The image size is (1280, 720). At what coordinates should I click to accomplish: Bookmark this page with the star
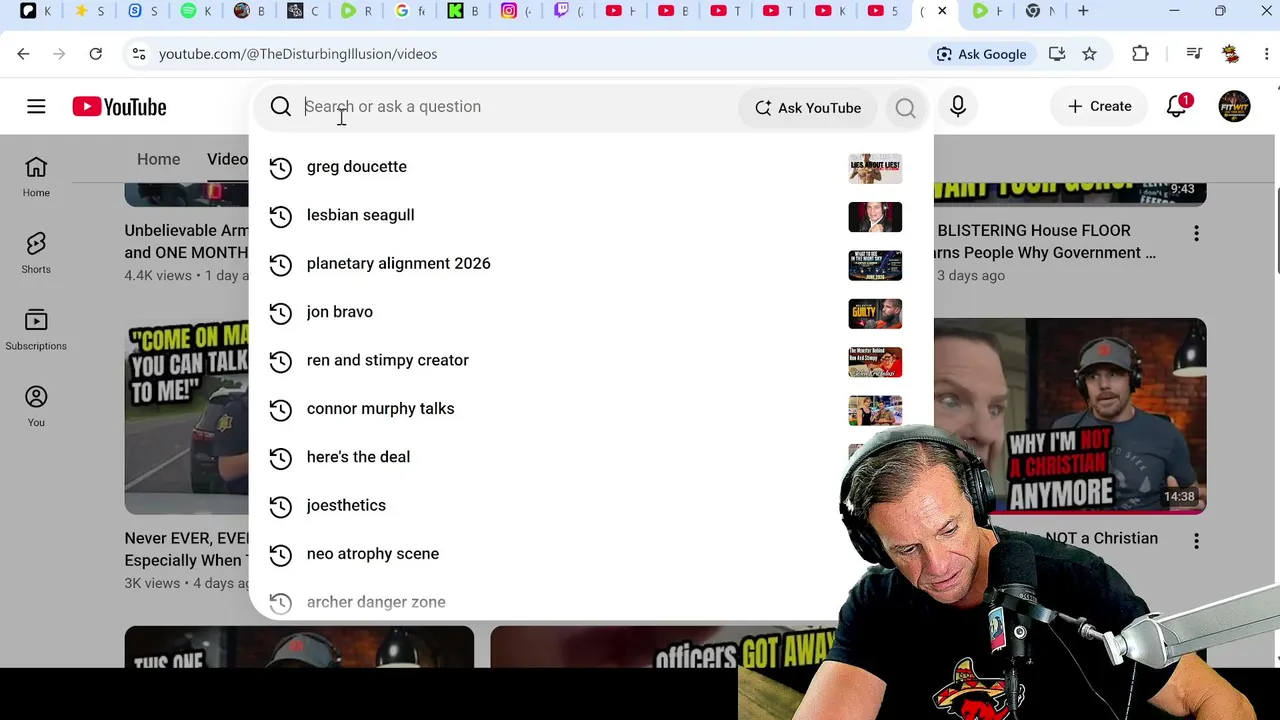click(1090, 54)
